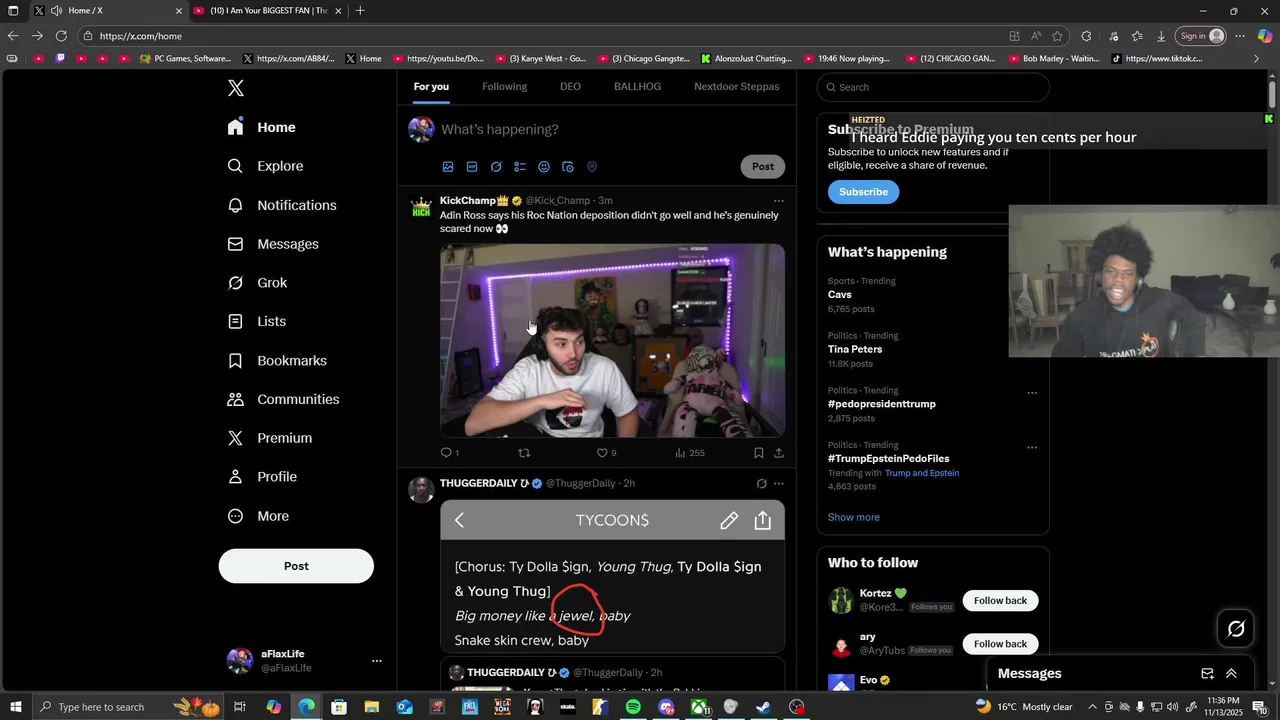Switch to the YouTube browser tab
The height and width of the screenshot is (720, 1280).
[x=268, y=11]
